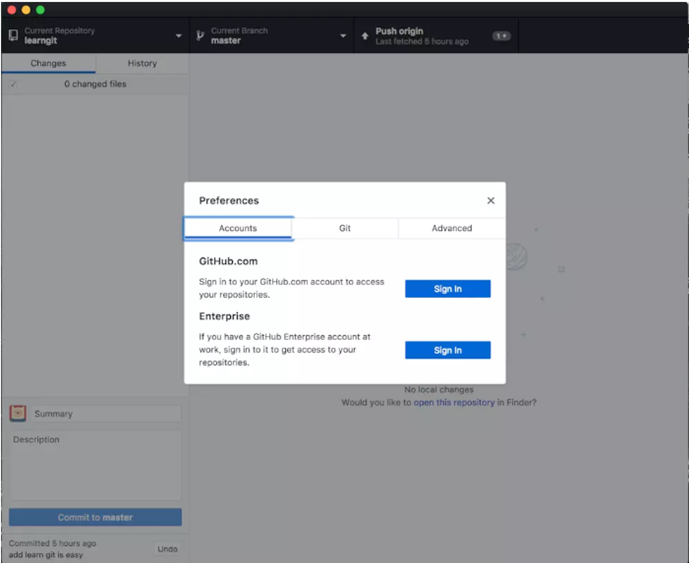
Task: Click the 'No local changes' text
Action: click(439, 389)
